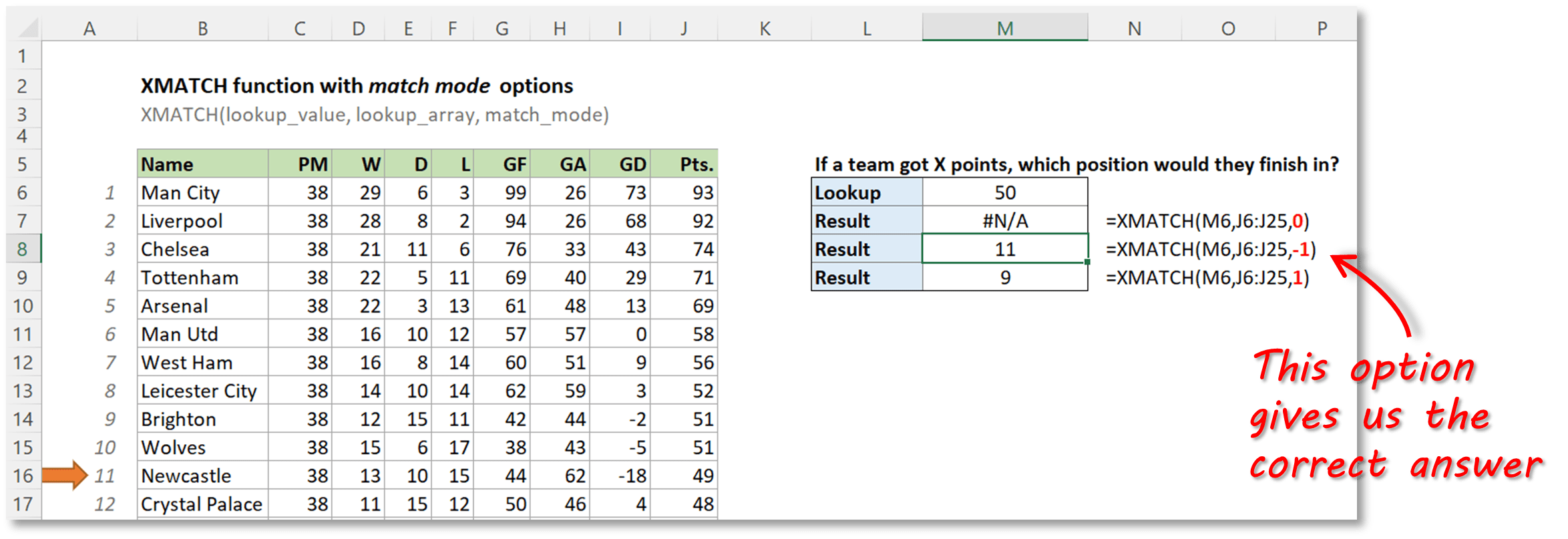1568x539 pixels.
Task: Click the Pts. column header cell
Action: point(688,164)
